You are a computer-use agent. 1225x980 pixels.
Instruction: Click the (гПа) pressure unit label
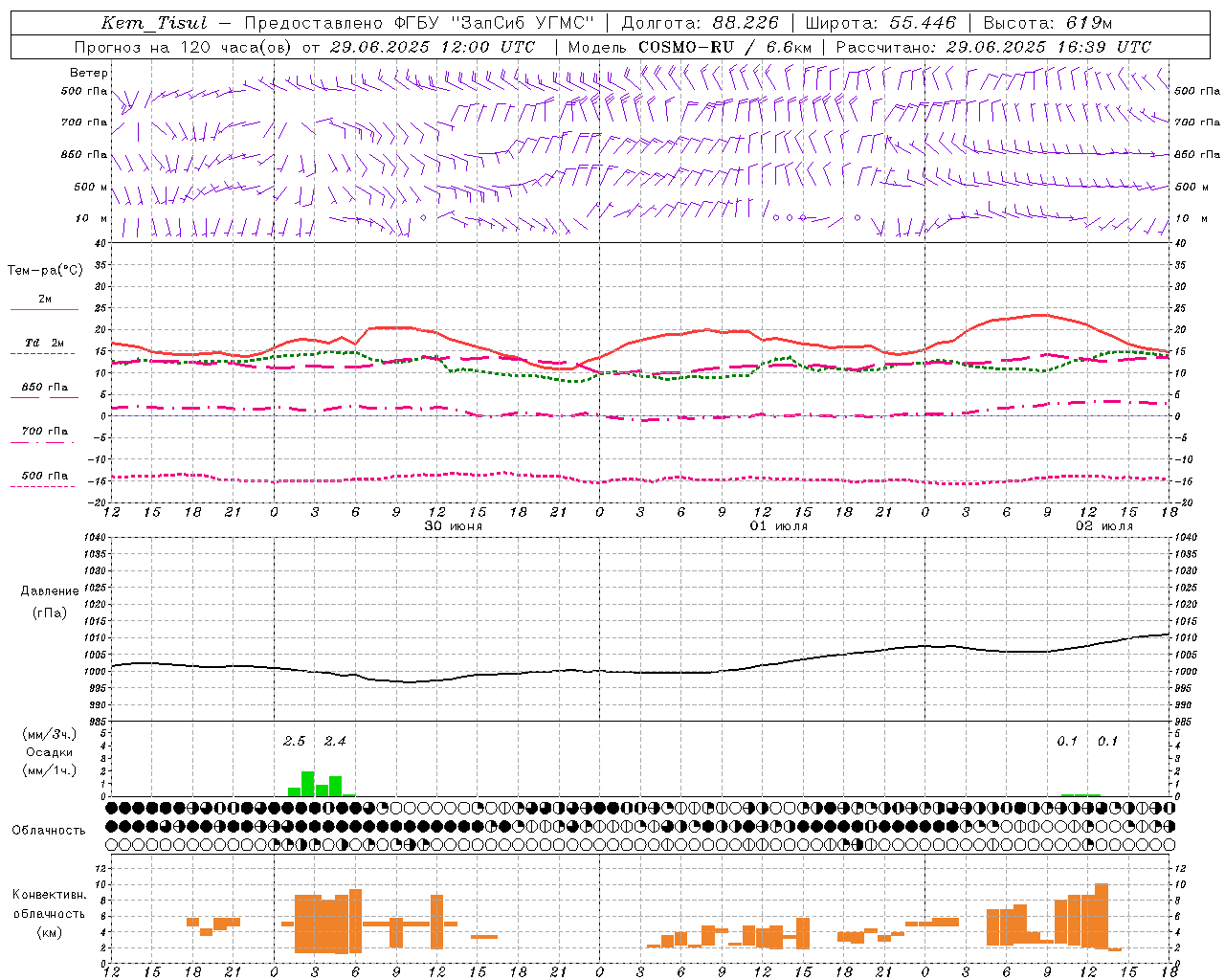click(50, 613)
